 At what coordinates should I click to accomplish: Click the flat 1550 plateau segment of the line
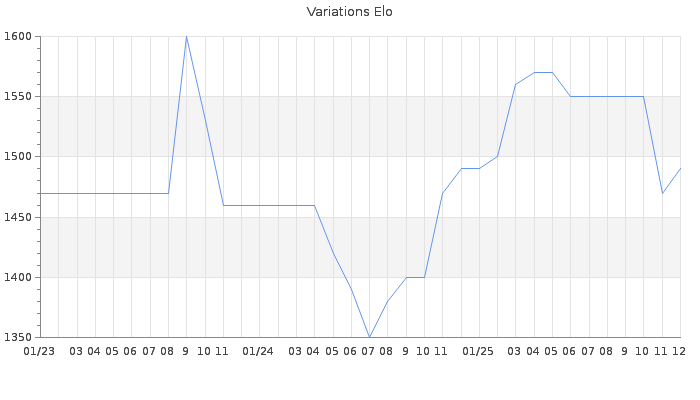pos(606,97)
